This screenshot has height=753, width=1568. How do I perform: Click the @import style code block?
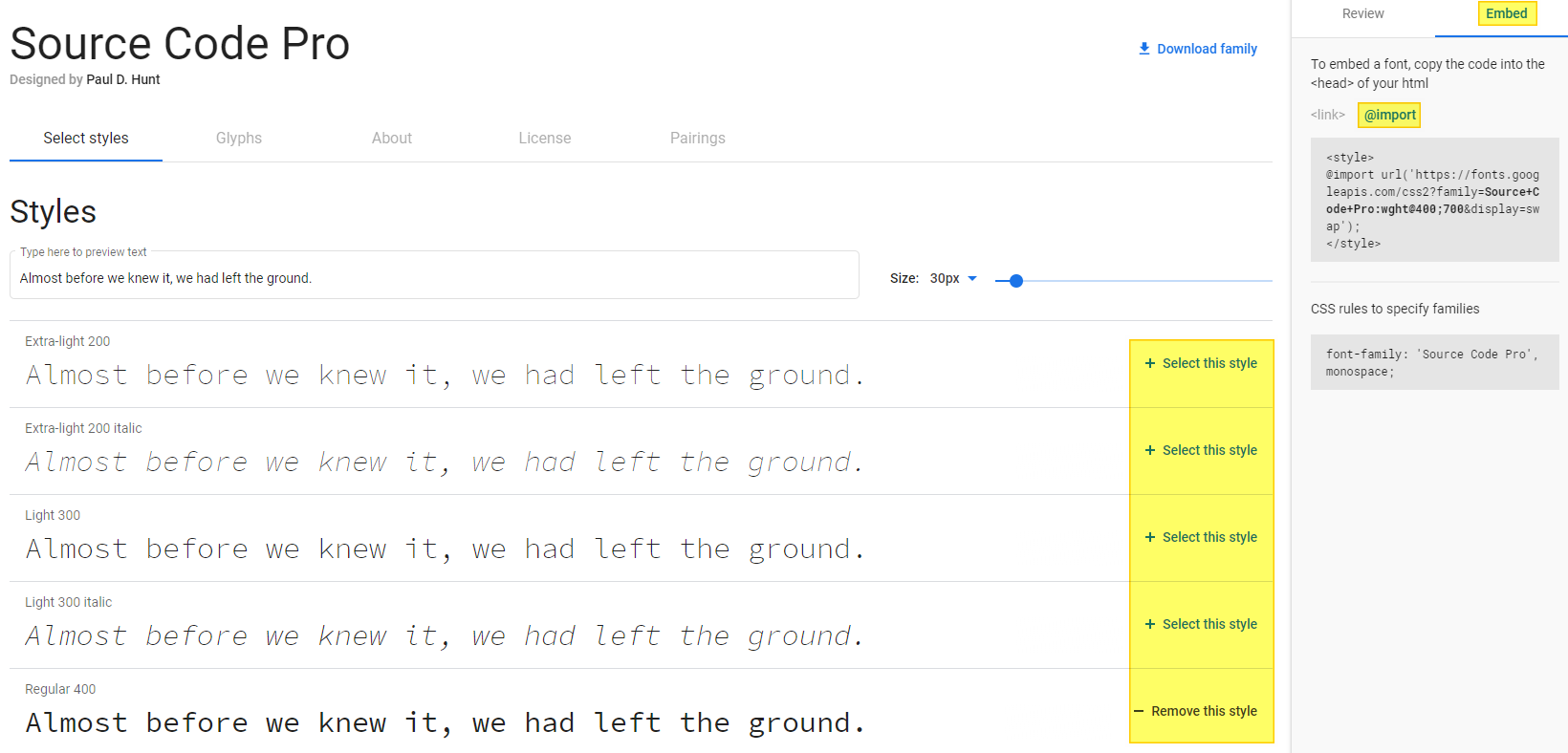[1434, 200]
